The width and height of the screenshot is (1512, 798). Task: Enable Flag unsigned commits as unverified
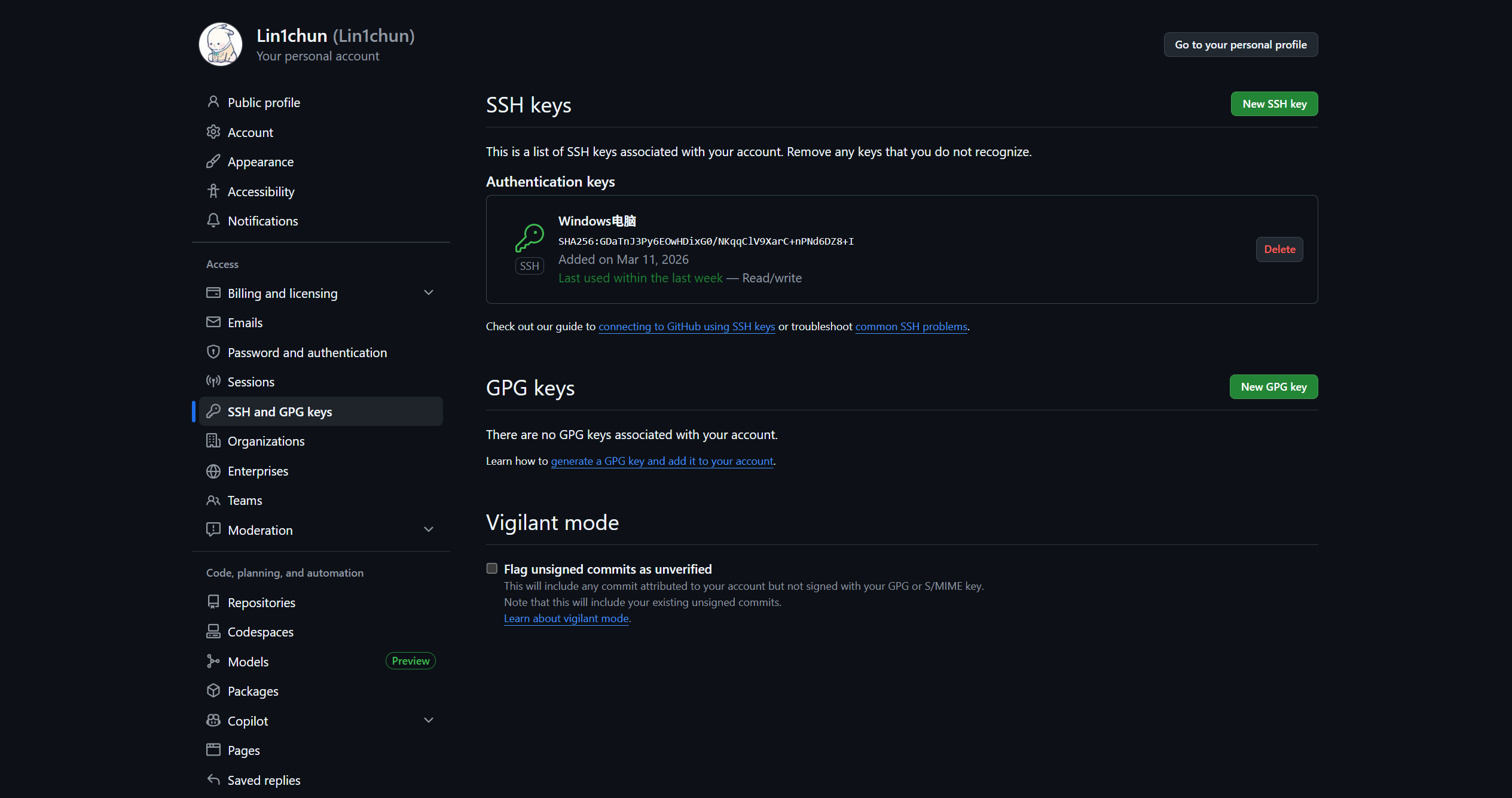pos(491,568)
